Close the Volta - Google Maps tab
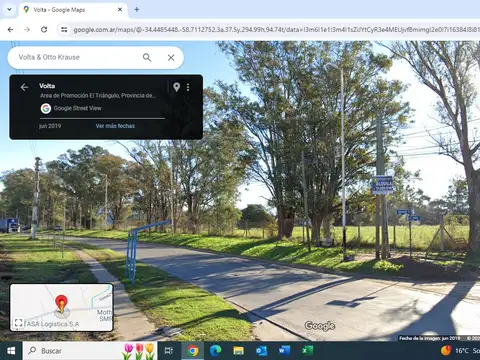This screenshot has height=360, width=480. (x=120, y=10)
